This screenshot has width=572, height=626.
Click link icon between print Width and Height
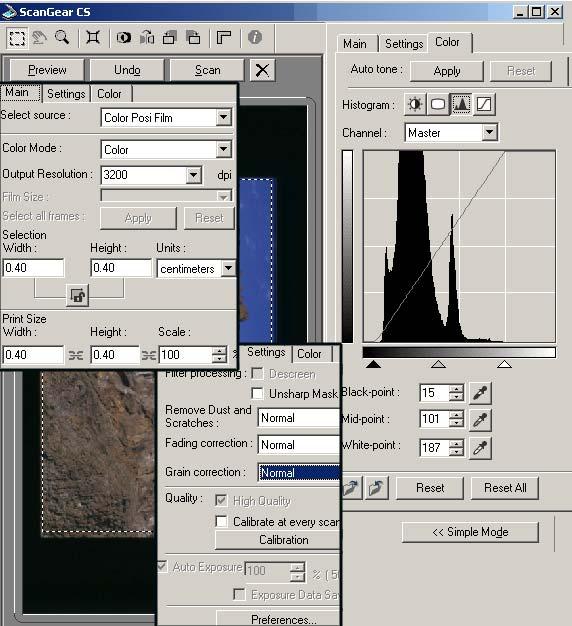[x=76, y=355]
